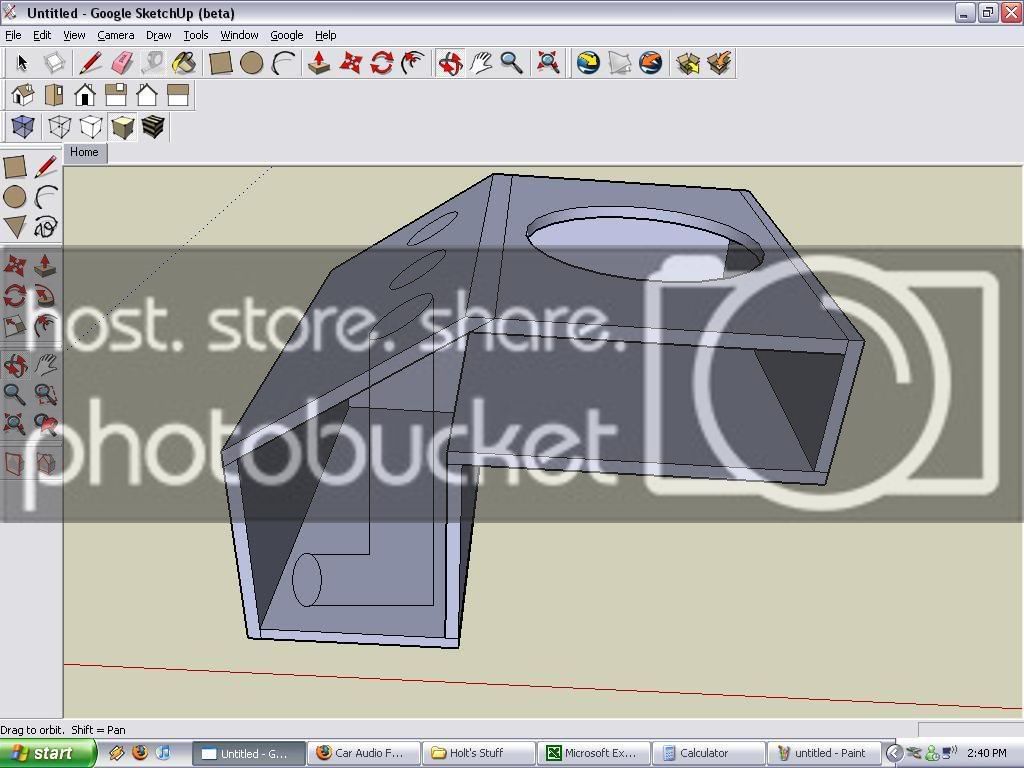Image resolution: width=1024 pixels, height=768 pixels.
Task: Select the Freehand scribble tool
Action: point(46,227)
